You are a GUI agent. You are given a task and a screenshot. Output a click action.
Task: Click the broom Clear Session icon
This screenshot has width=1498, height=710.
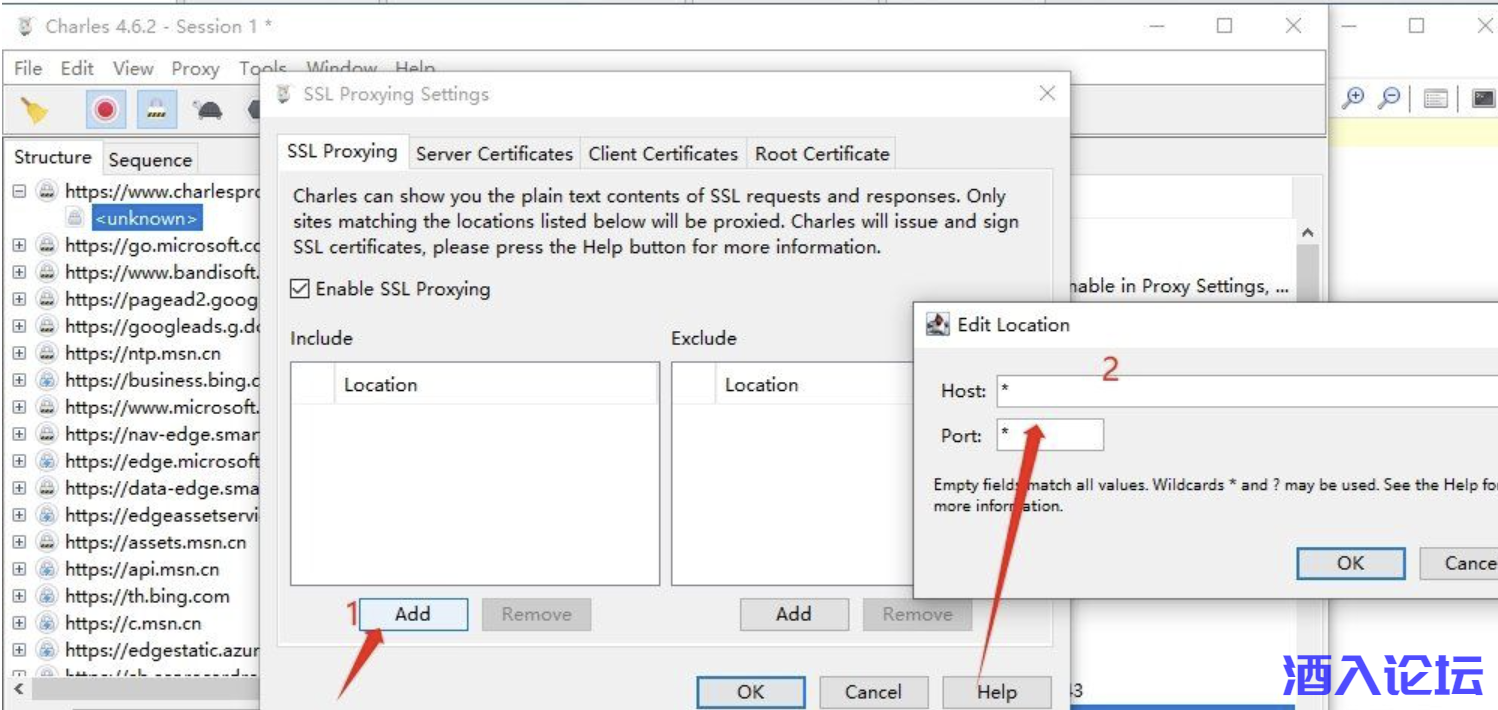point(35,109)
